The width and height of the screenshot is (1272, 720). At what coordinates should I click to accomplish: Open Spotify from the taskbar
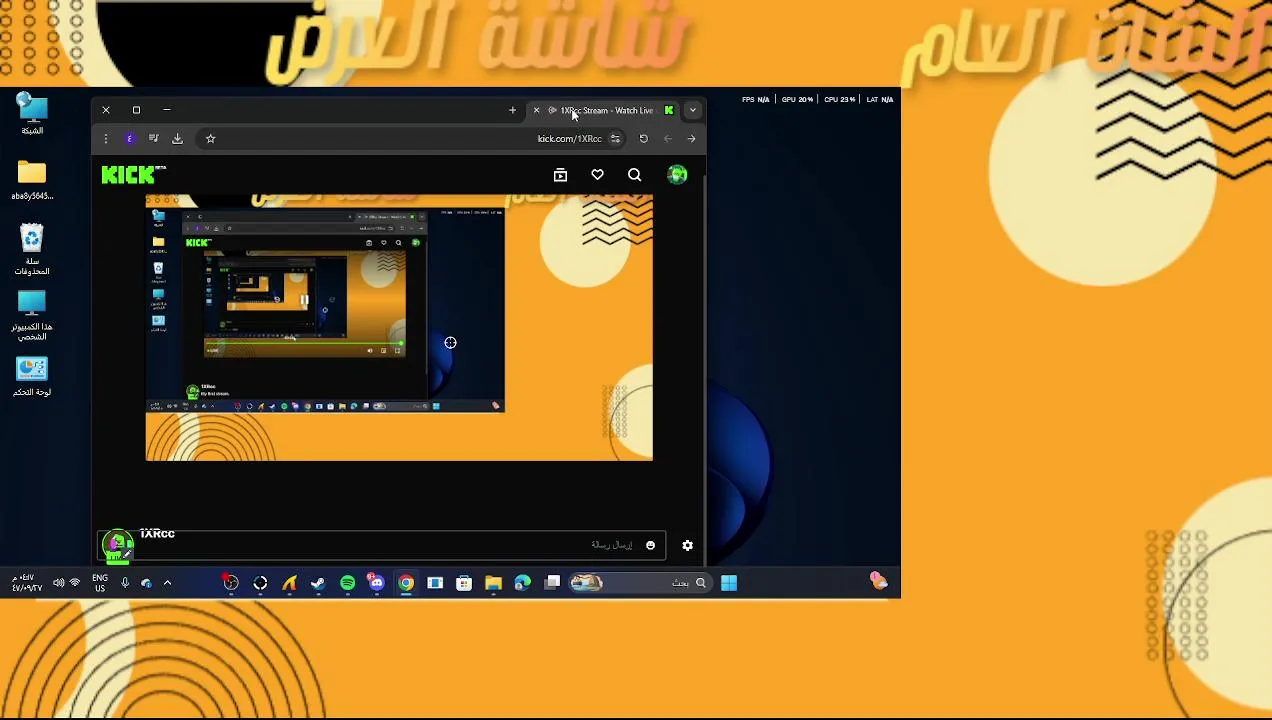point(347,583)
